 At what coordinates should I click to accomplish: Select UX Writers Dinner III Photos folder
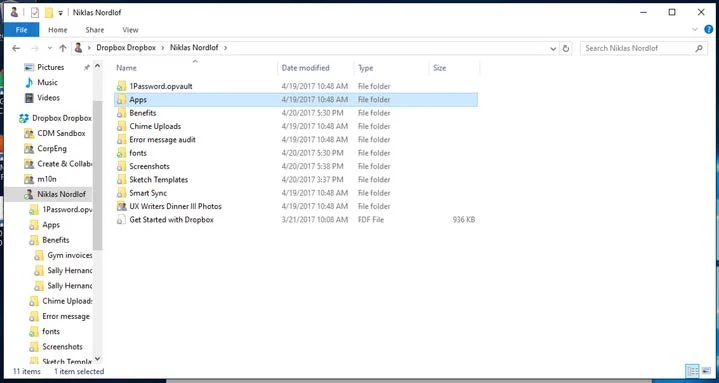click(x=175, y=206)
